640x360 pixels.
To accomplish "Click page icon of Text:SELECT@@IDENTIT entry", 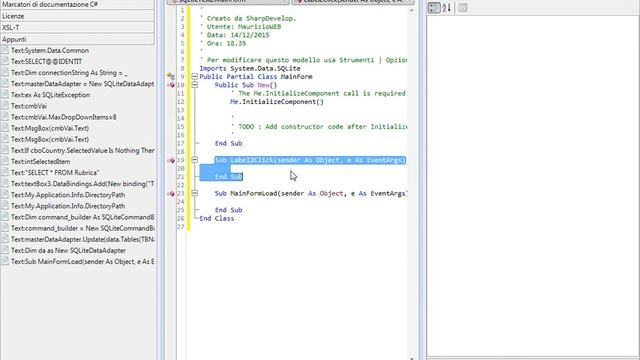I will pyautogui.click(x=5, y=61).
